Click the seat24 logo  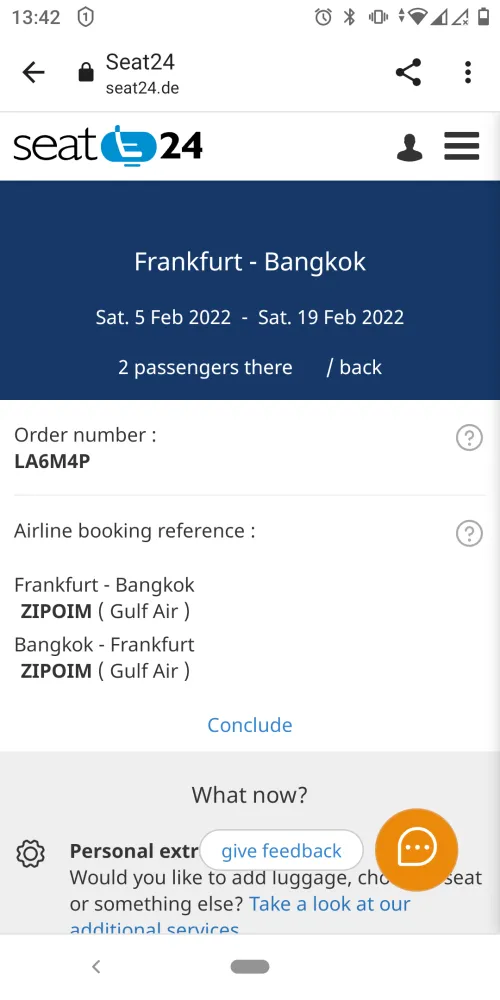tap(108, 145)
